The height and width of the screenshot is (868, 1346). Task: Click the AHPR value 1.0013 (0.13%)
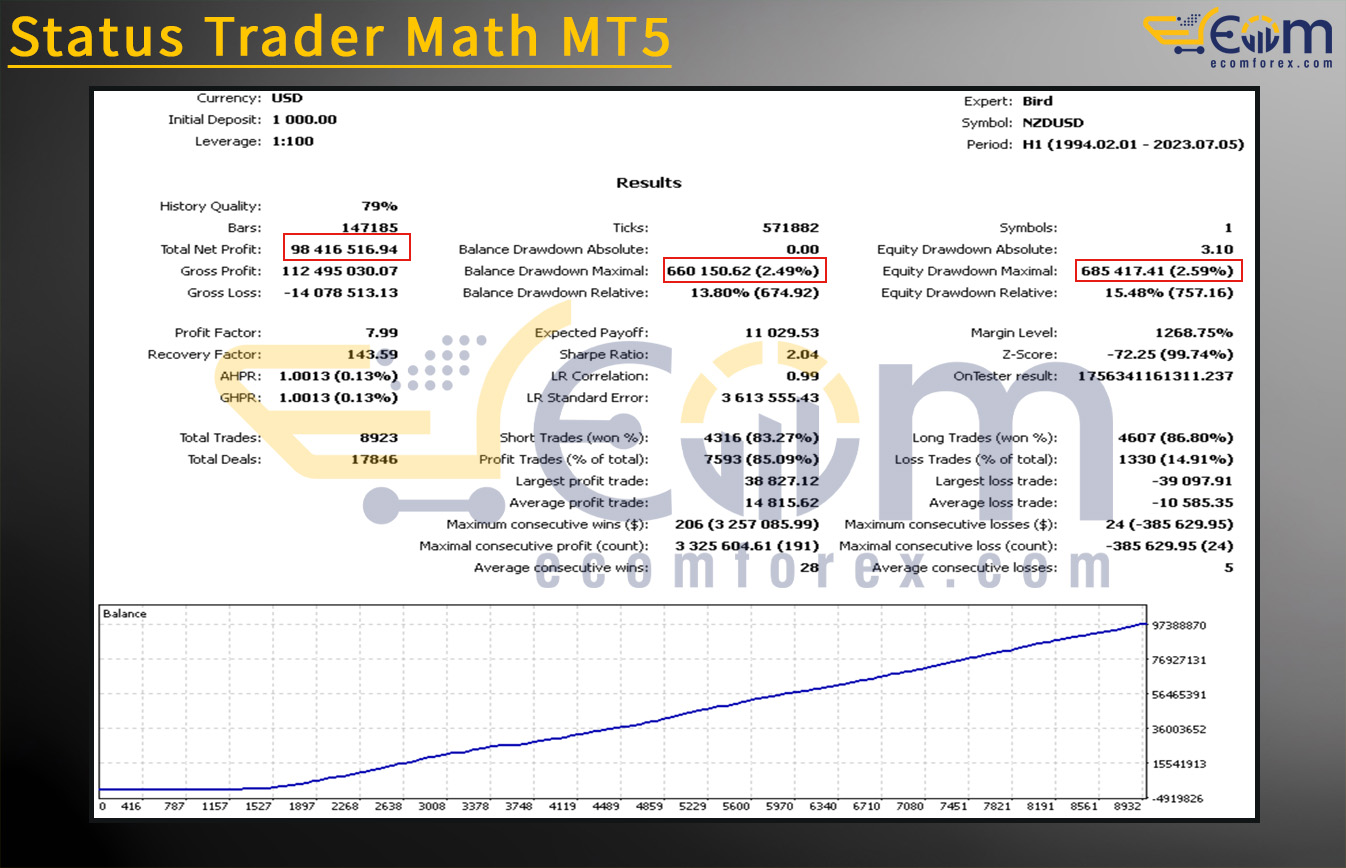coord(338,376)
